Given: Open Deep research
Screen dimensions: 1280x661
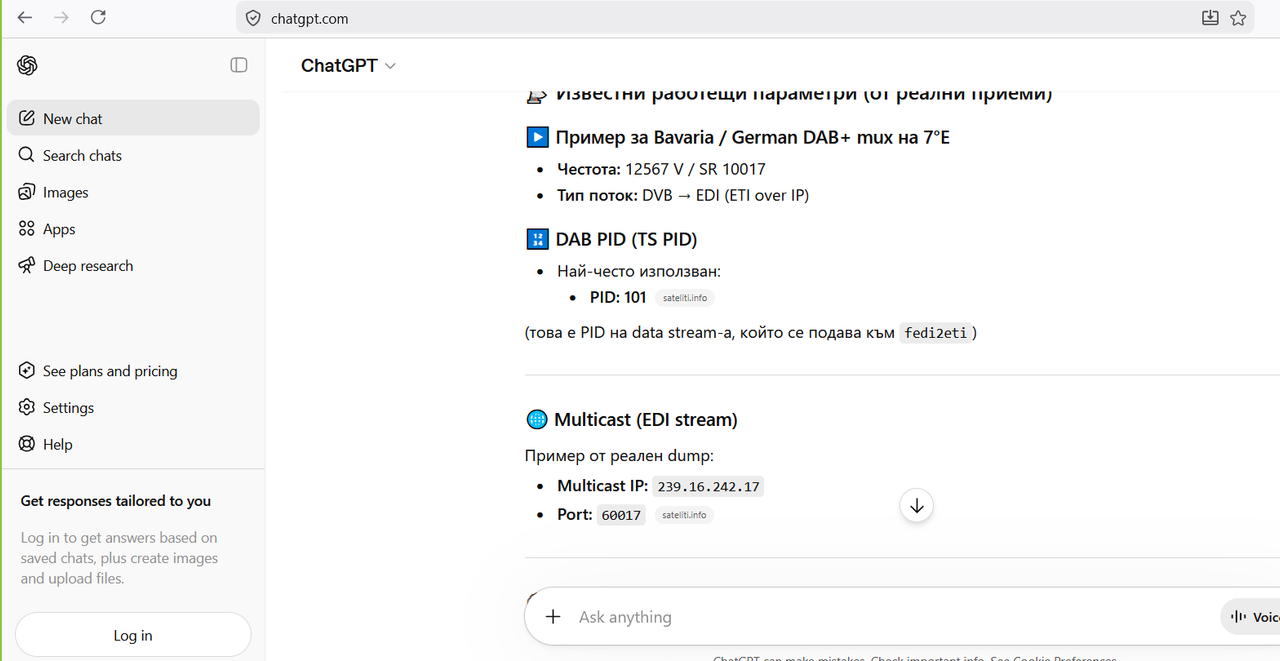Looking at the screenshot, I should point(133,266).
